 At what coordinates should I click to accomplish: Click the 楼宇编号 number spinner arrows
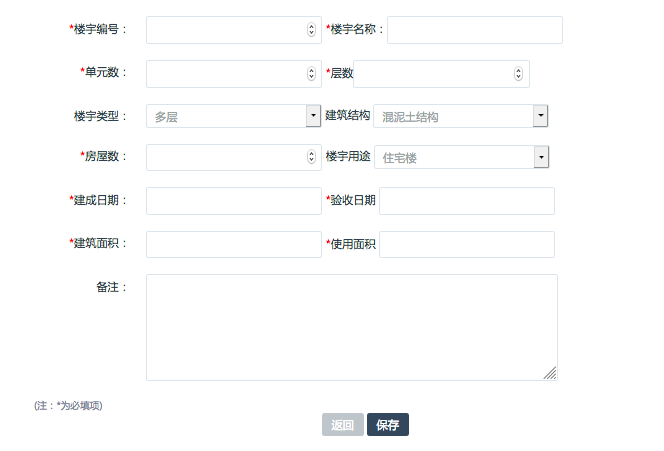[x=311, y=30]
